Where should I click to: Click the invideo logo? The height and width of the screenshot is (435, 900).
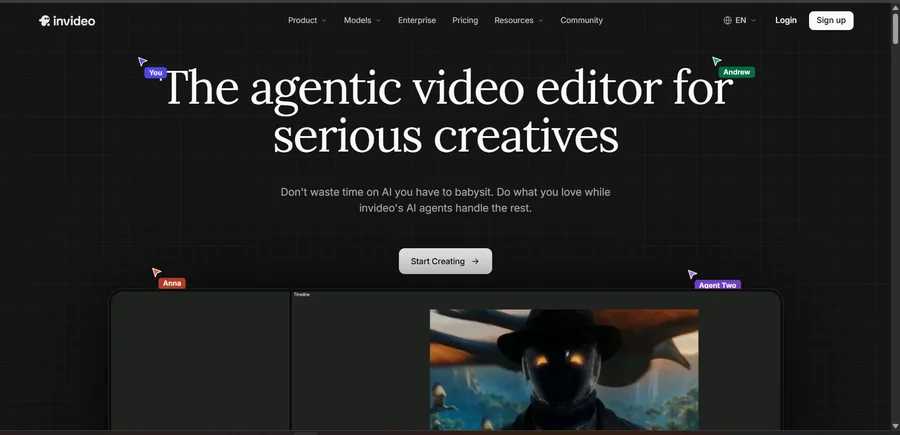coord(67,21)
